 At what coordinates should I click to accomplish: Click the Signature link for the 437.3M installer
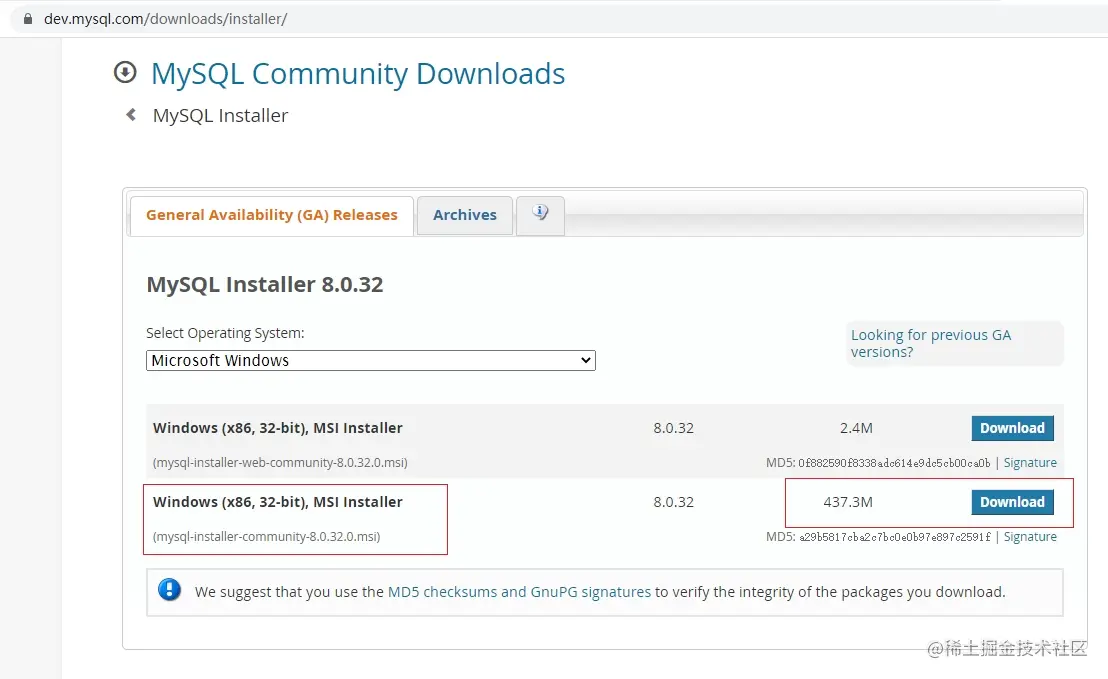[1030, 536]
